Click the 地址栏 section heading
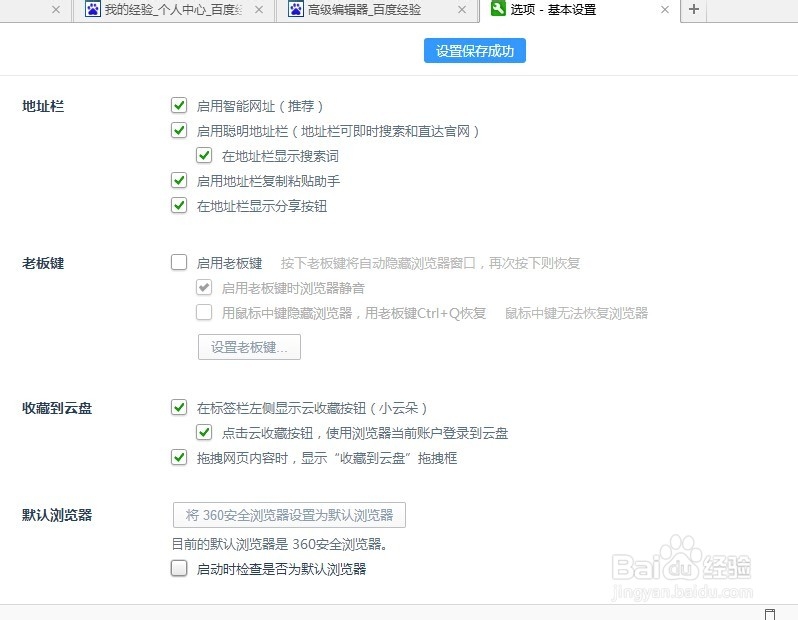 tap(43, 106)
